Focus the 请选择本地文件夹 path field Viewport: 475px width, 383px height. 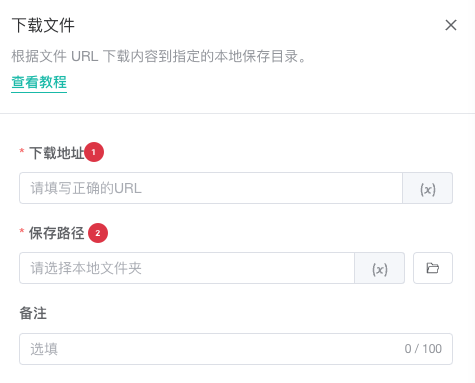tap(187, 268)
